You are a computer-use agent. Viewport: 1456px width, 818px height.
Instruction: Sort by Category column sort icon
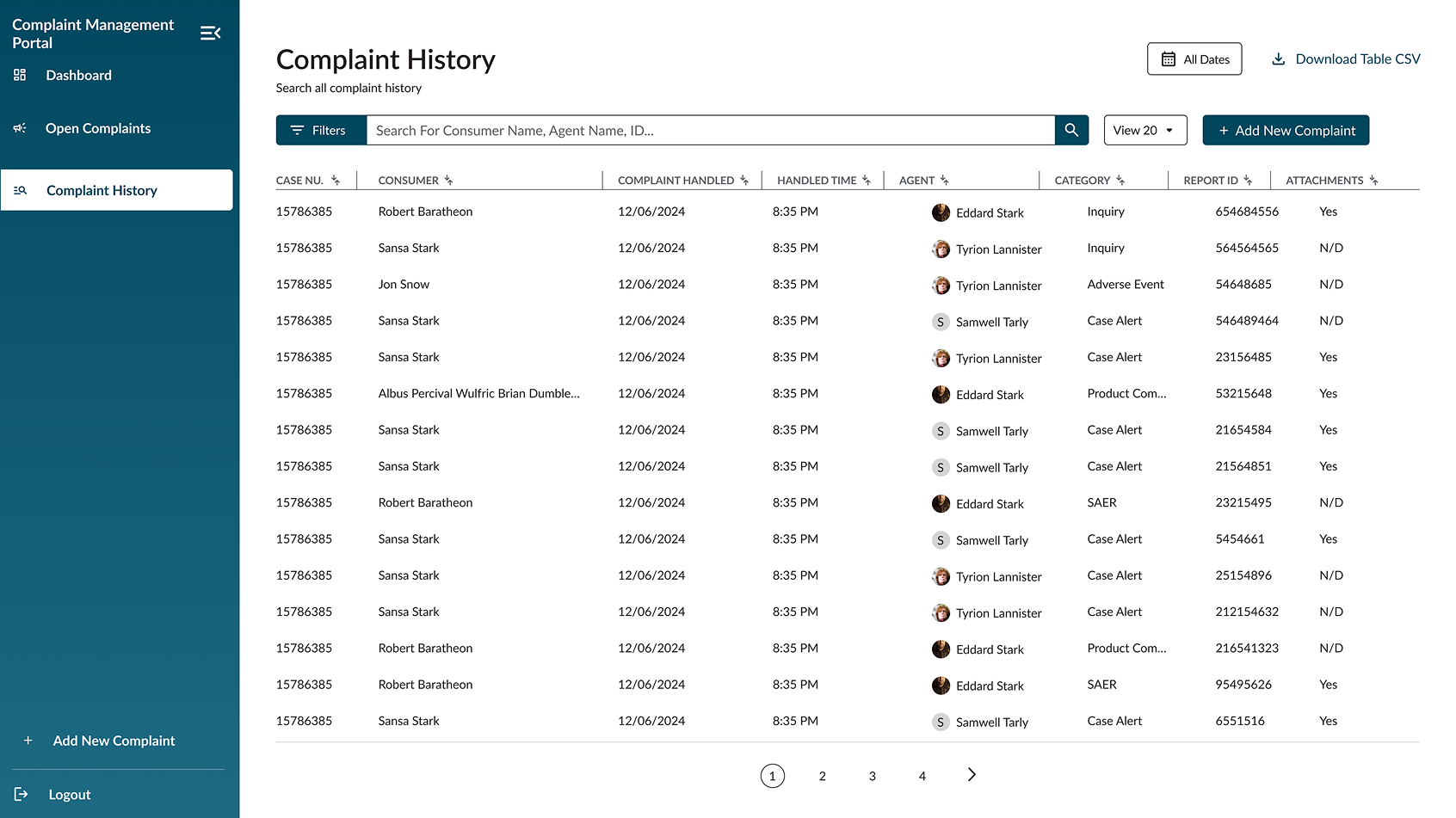click(x=1120, y=181)
